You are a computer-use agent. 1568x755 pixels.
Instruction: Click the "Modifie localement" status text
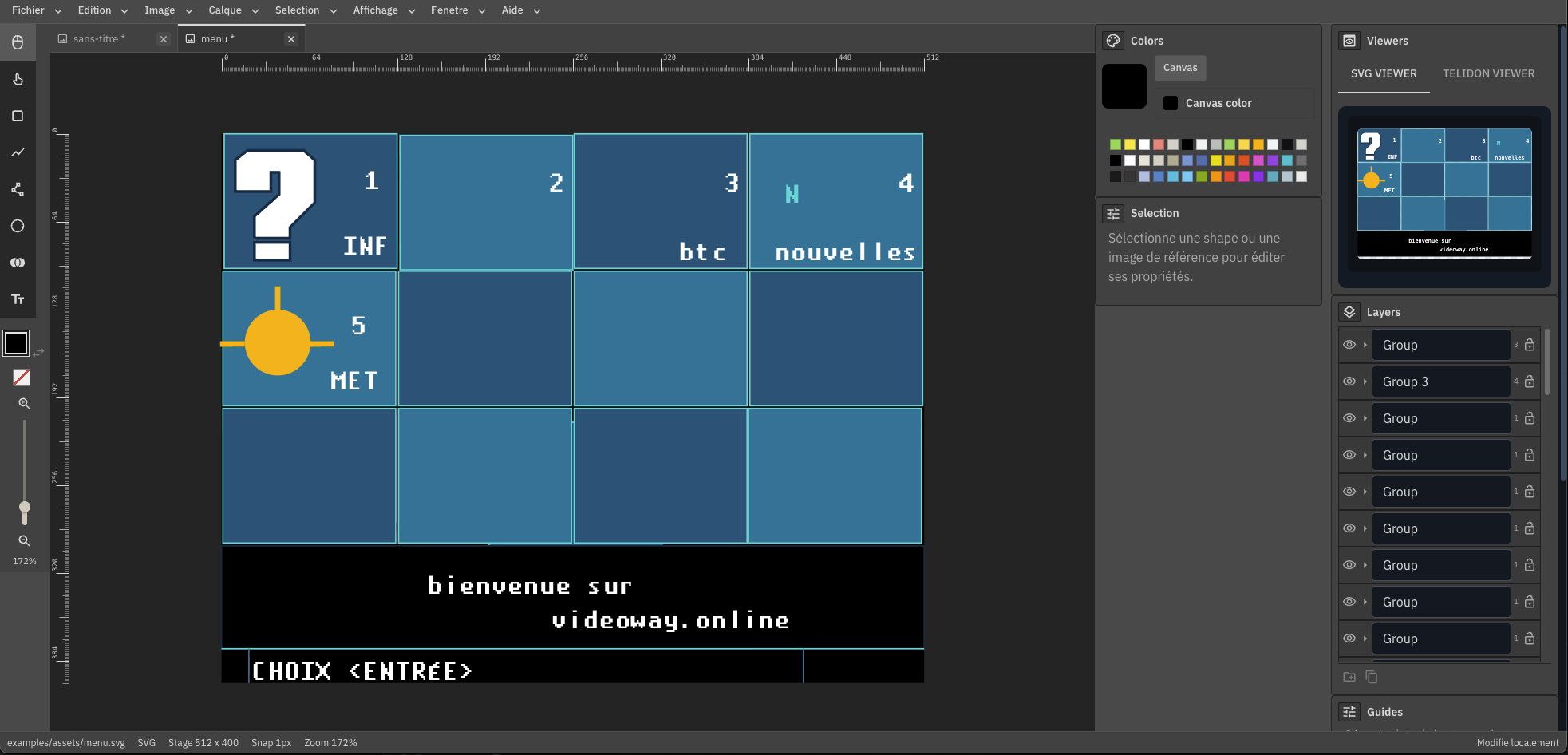point(1518,743)
